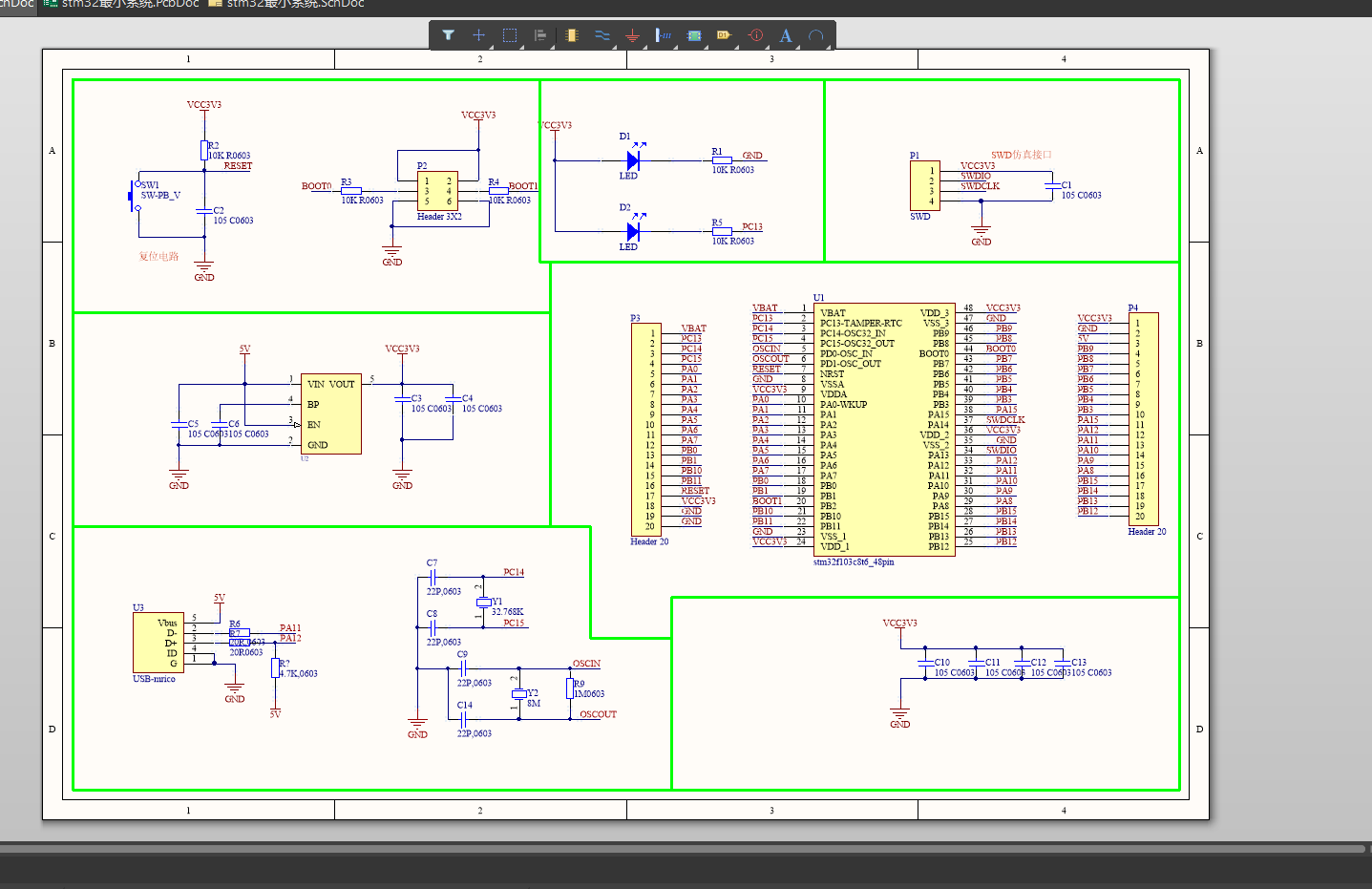Select the place text string tool
This screenshot has height=889, width=1372.
[785, 35]
